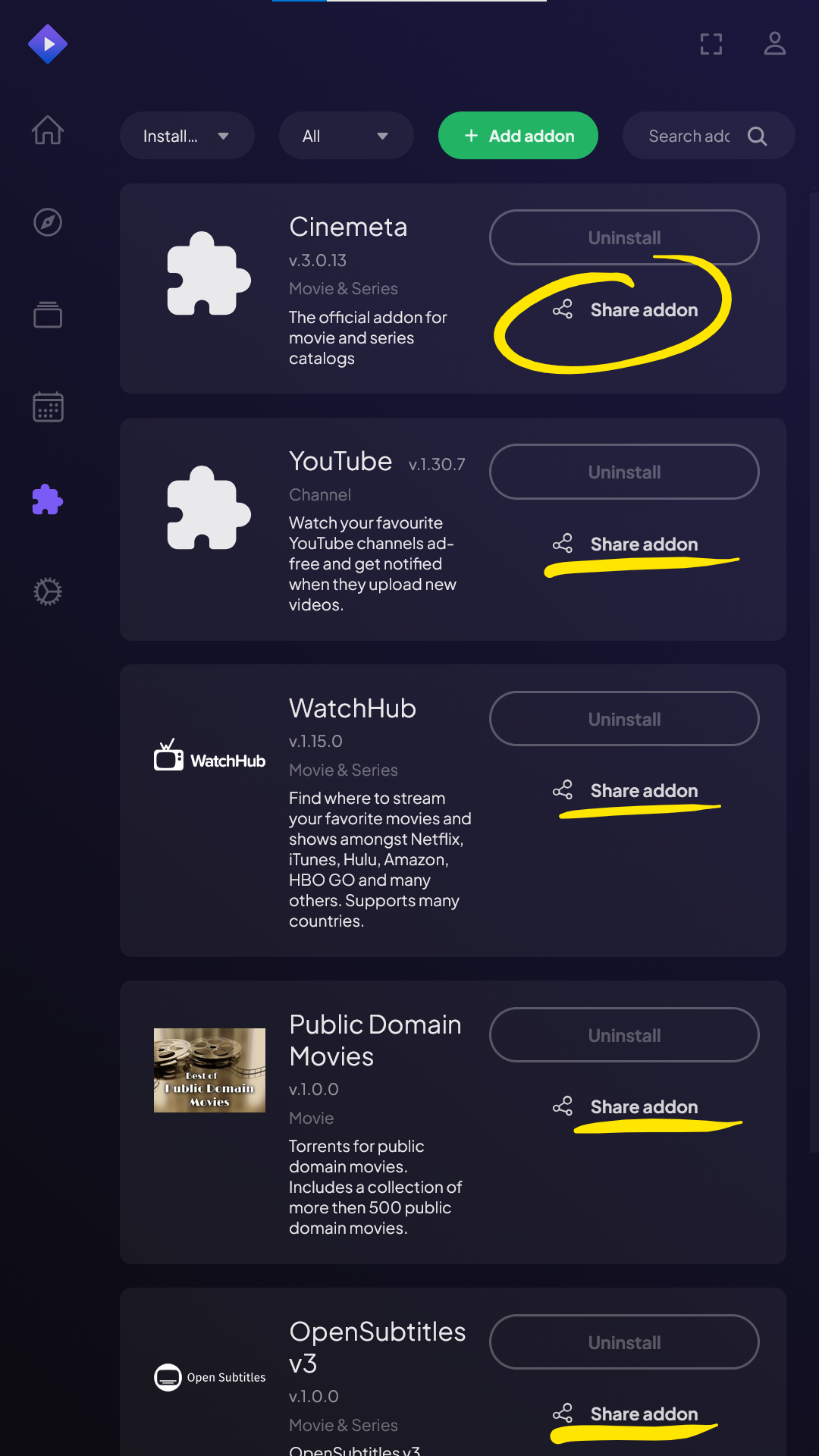Click the Stremio logo icon

(48, 44)
